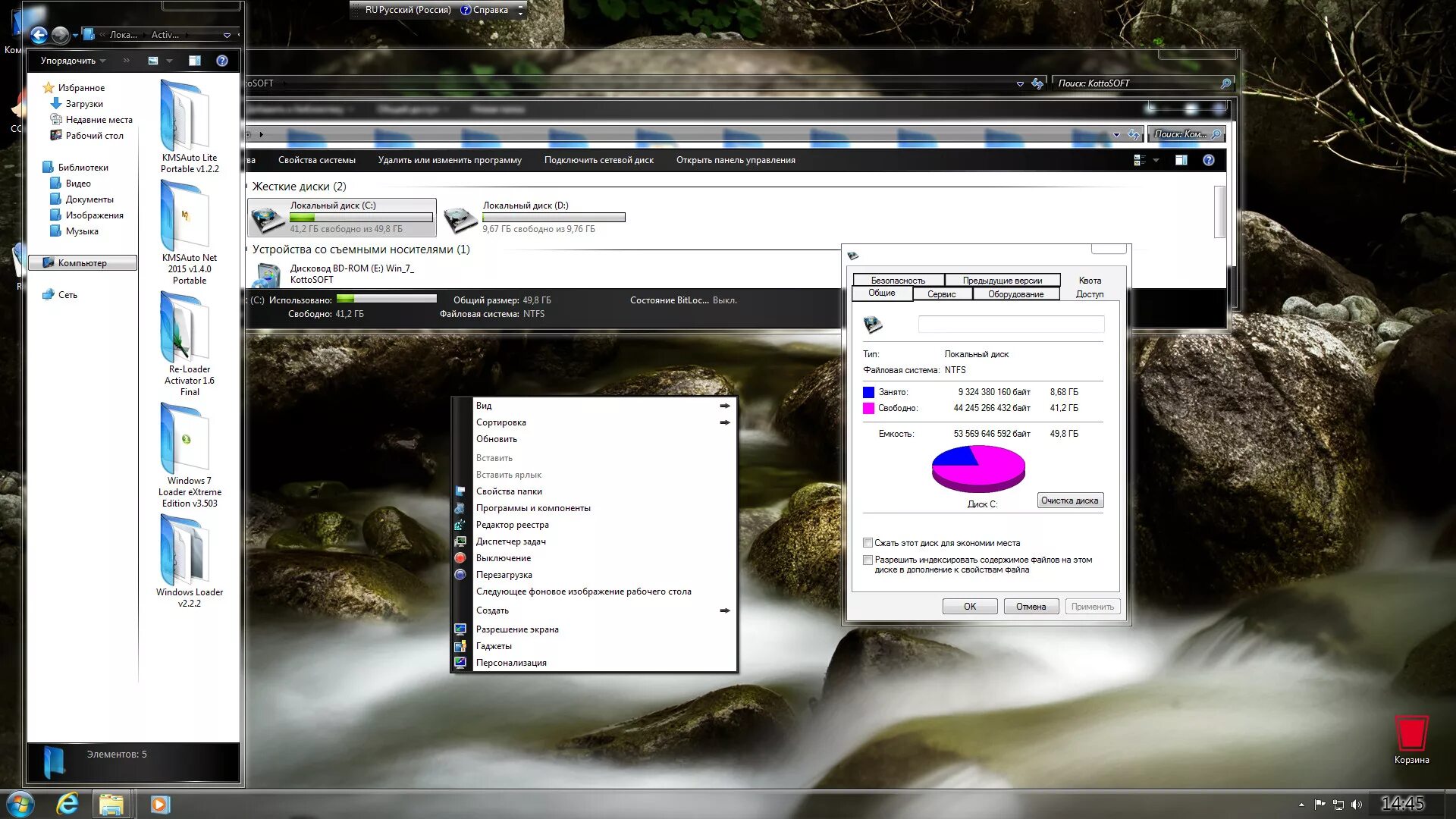Viewport: 1456px width, 819px height.
Task: Select Документы library in navigation pane
Action: (89, 199)
